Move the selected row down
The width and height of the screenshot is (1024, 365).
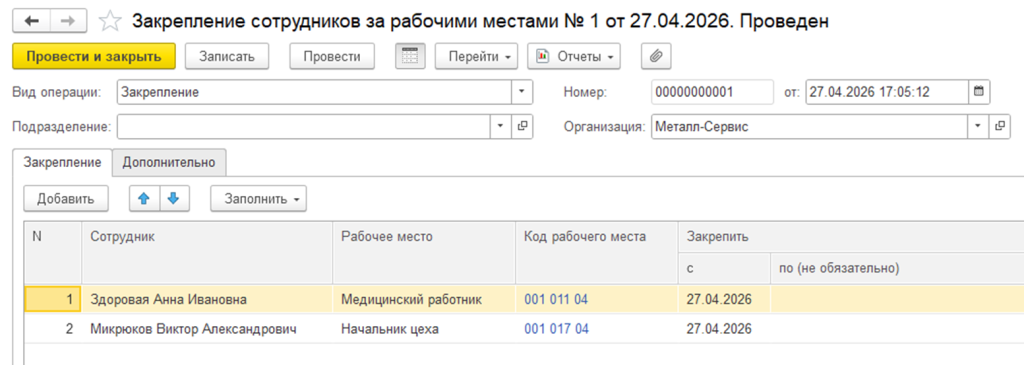tap(174, 198)
